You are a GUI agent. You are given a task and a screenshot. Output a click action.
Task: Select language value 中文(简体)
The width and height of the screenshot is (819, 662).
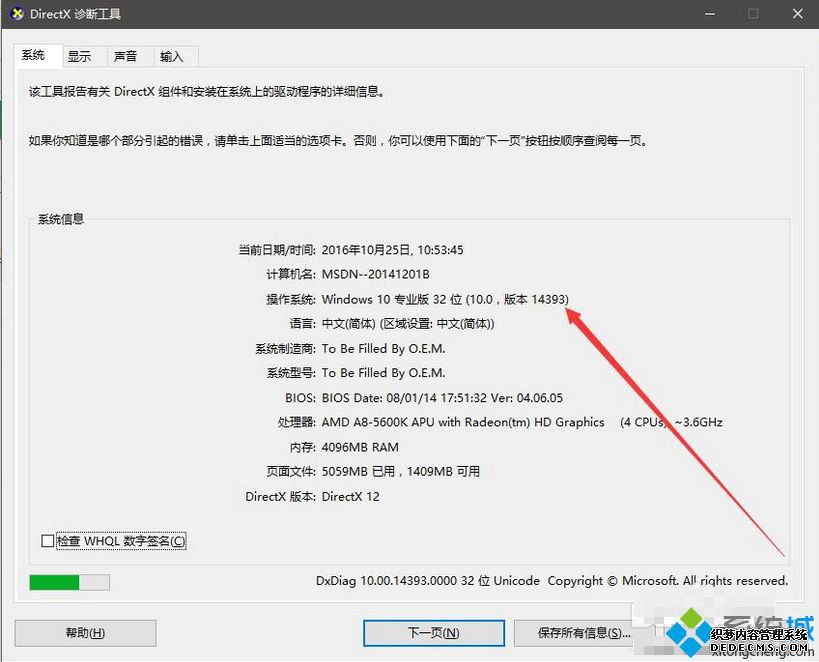tap(408, 324)
